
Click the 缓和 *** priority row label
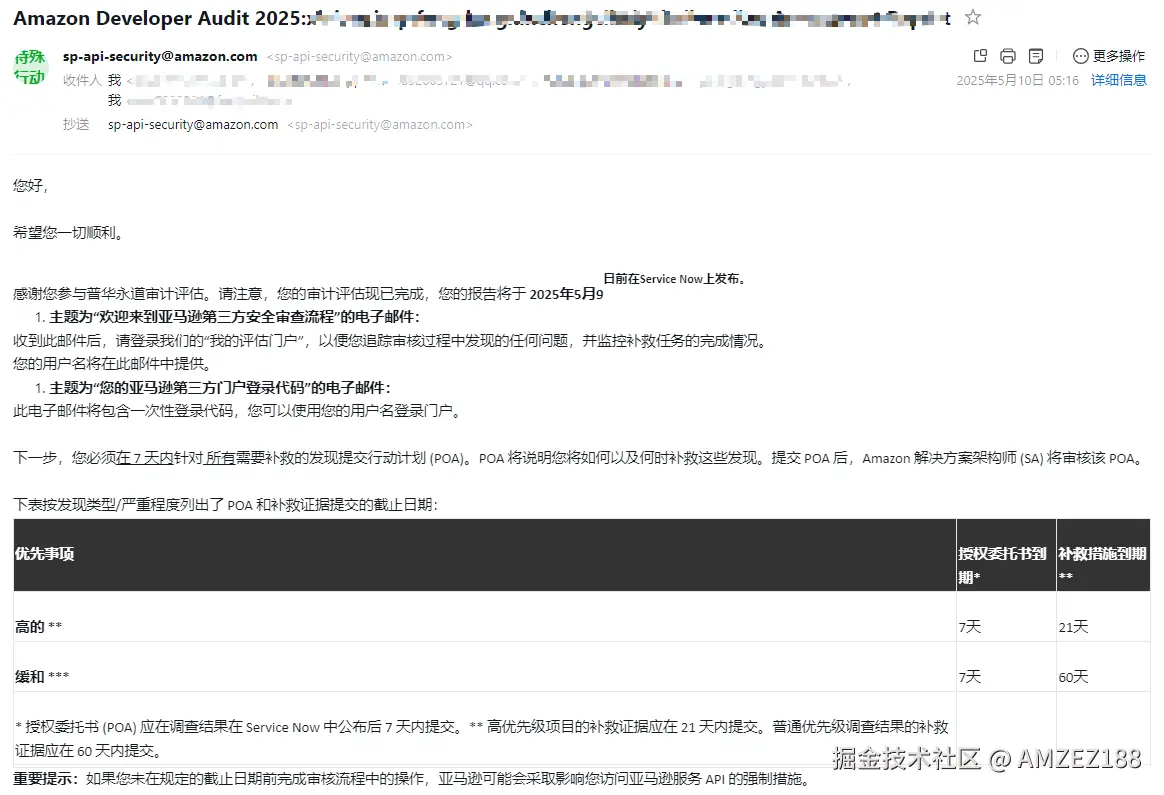(42, 677)
